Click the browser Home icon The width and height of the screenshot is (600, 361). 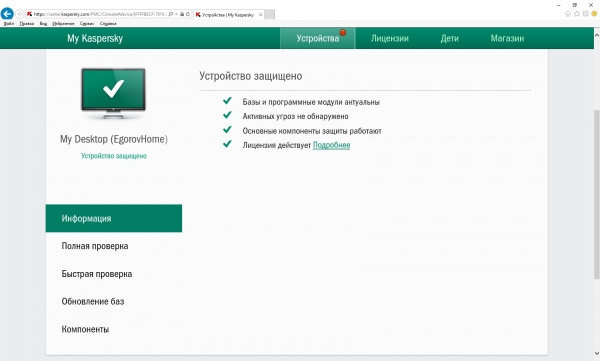coord(568,14)
